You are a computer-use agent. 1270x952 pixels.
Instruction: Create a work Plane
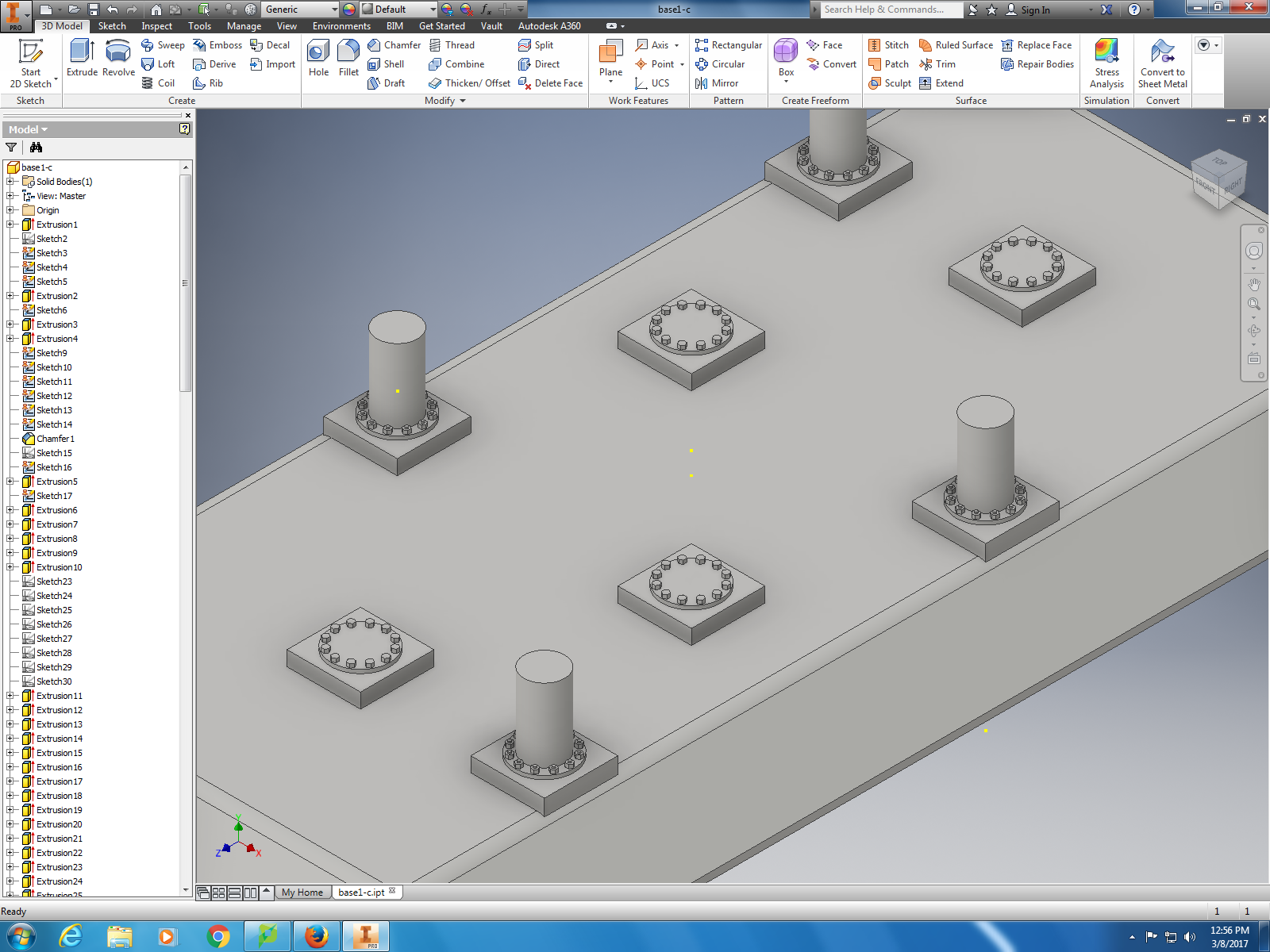point(610,59)
